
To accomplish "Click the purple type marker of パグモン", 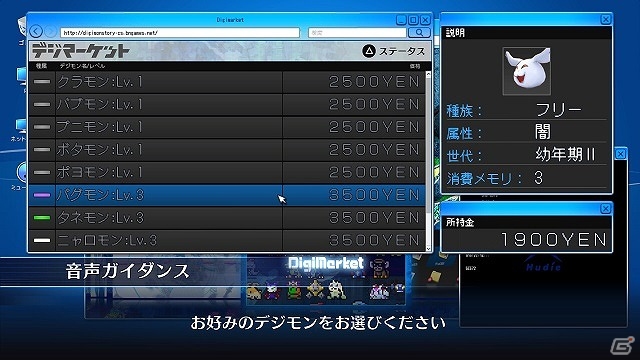I will [x=42, y=195].
